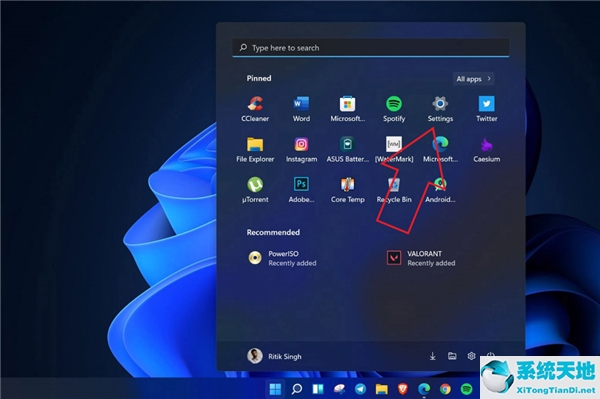This screenshot has height=399, width=600.
Task: Launch Google Chrome from the taskbar
Action: click(445, 389)
